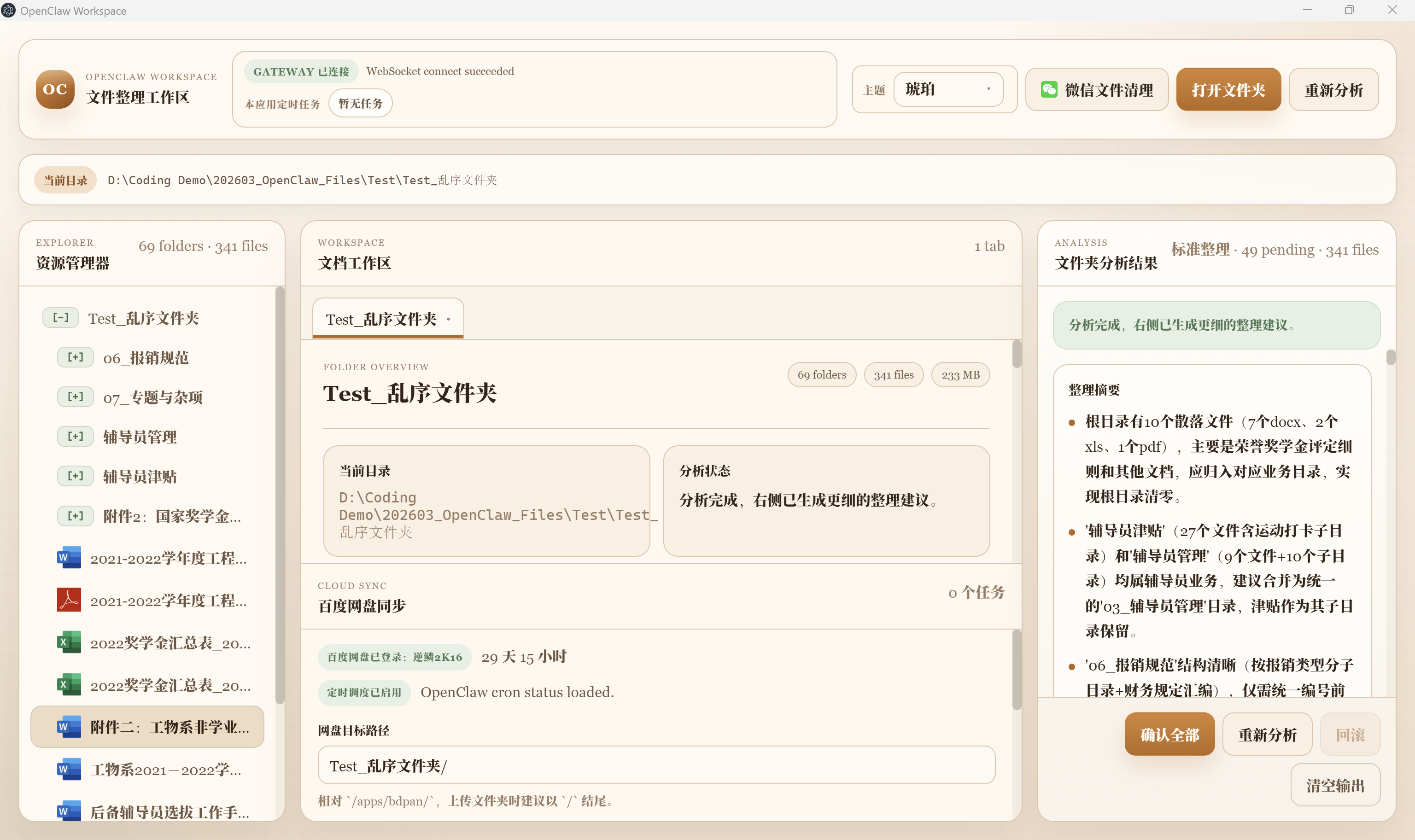Click the 清空输出 button

point(1335,785)
